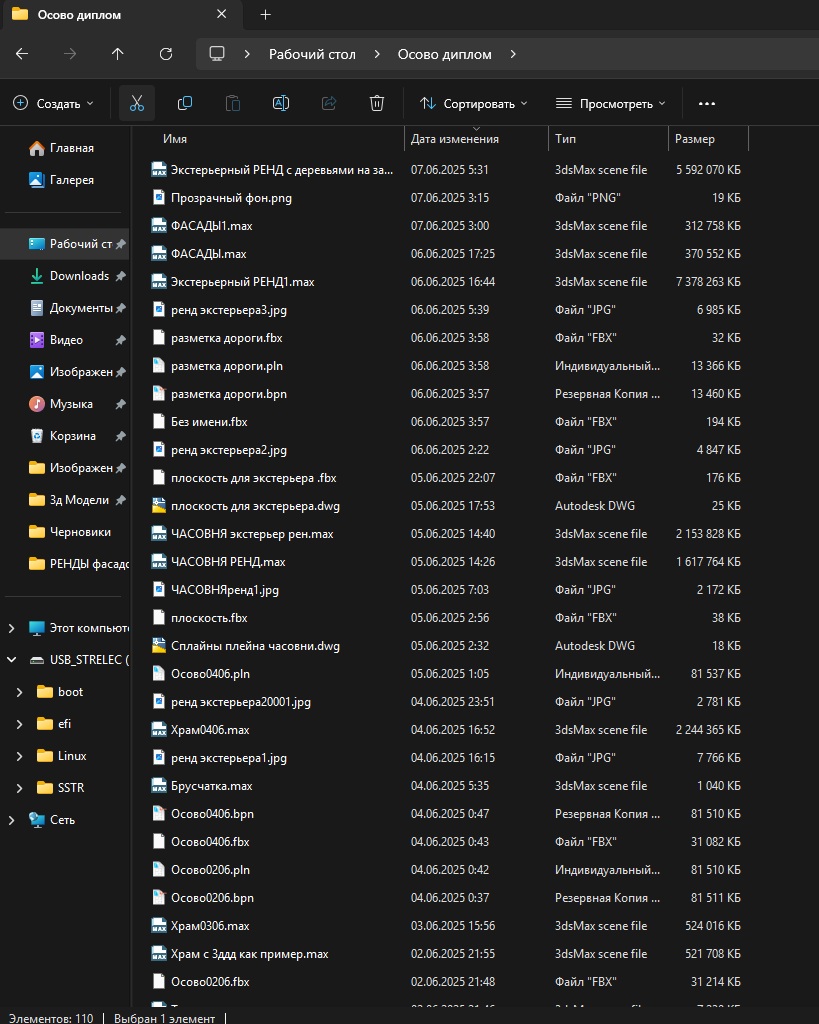The height and width of the screenshot is (1024, 819).
Task: Select Рабочий стол in the sidebar
Action: point(65,244)
